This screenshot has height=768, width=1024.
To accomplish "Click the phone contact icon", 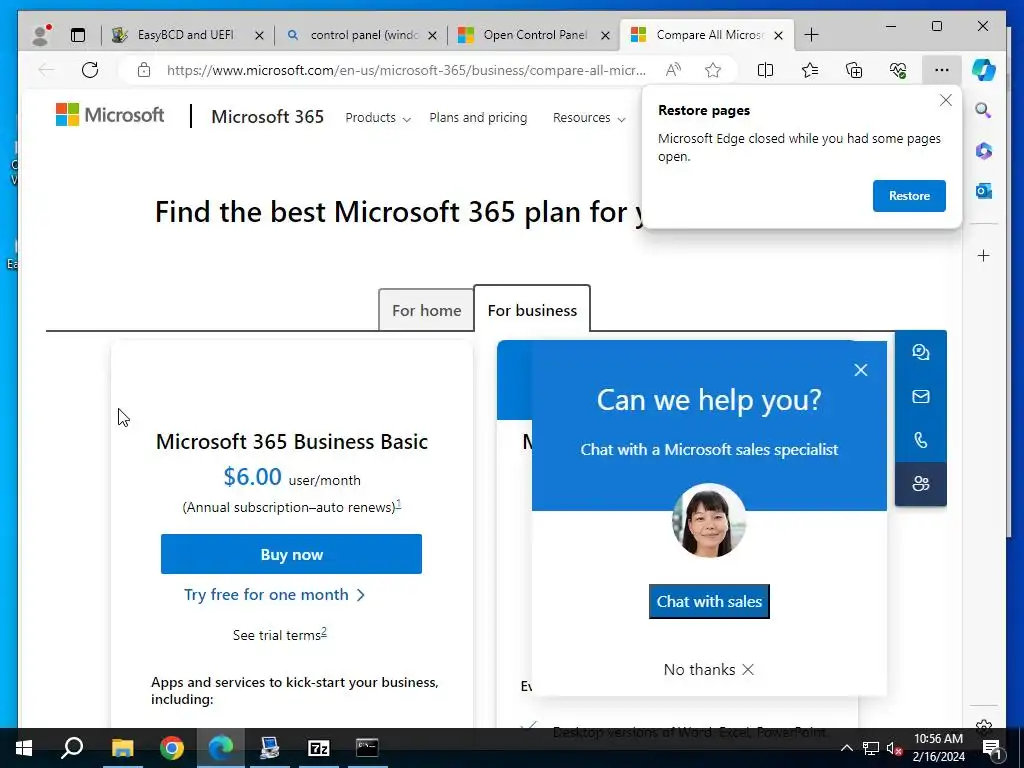I will click(x=921, y=440).
